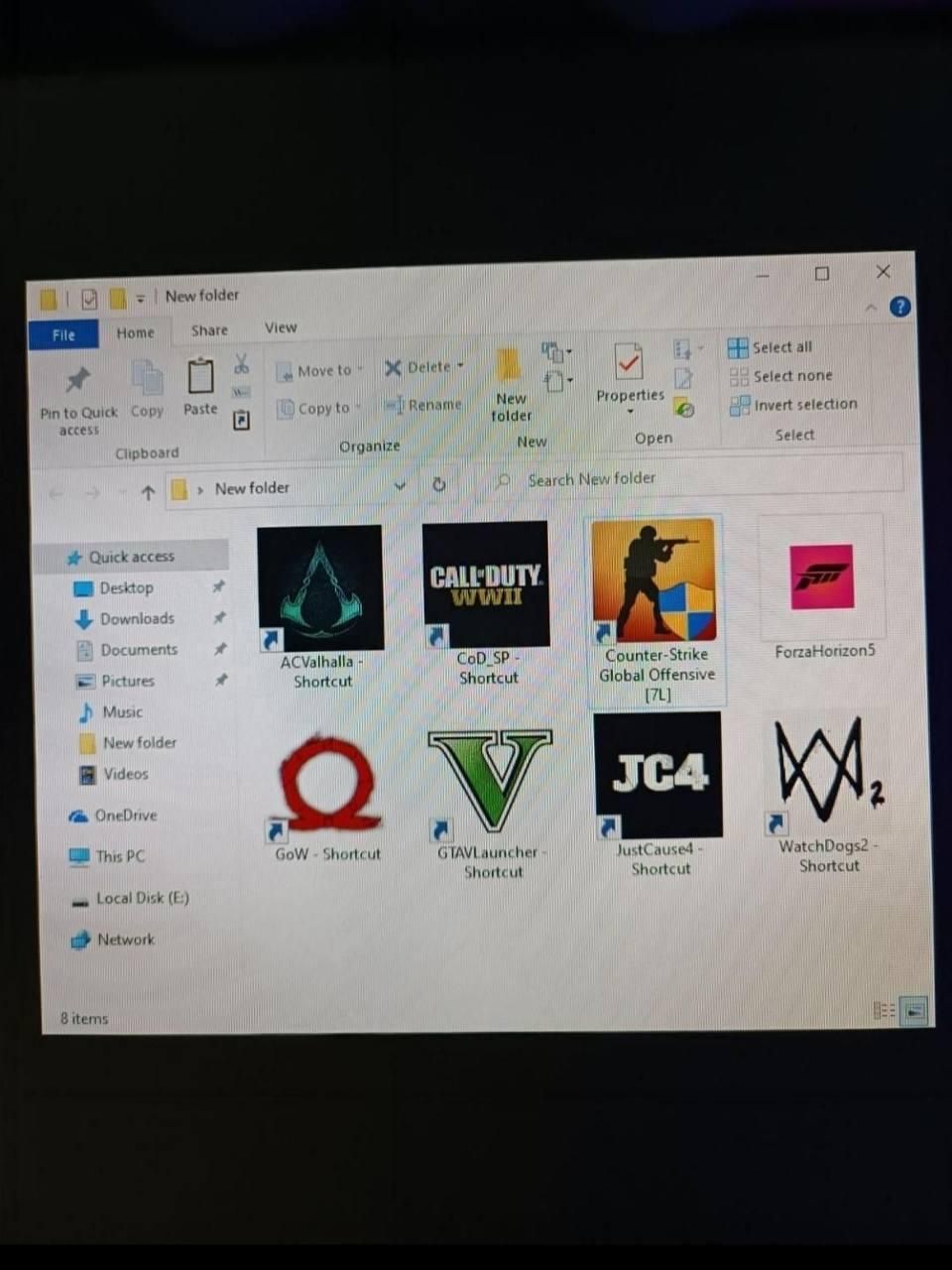Collapse the ribbon with the chevron
Image resolution: width=952 pixels, height=1270 pixels.
click(x=871, y=308)
